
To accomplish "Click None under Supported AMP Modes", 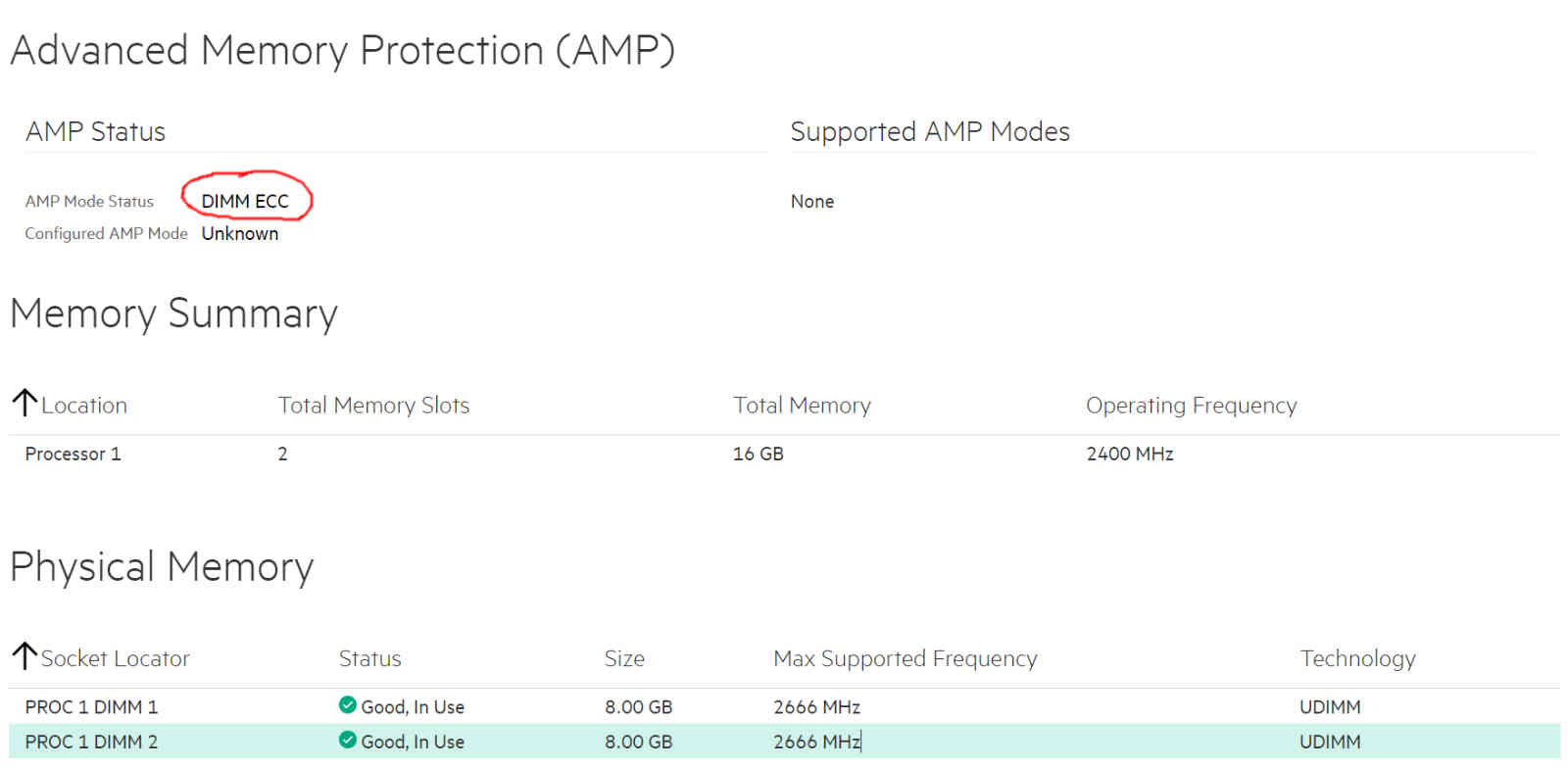I will click(x=812, y=202).
